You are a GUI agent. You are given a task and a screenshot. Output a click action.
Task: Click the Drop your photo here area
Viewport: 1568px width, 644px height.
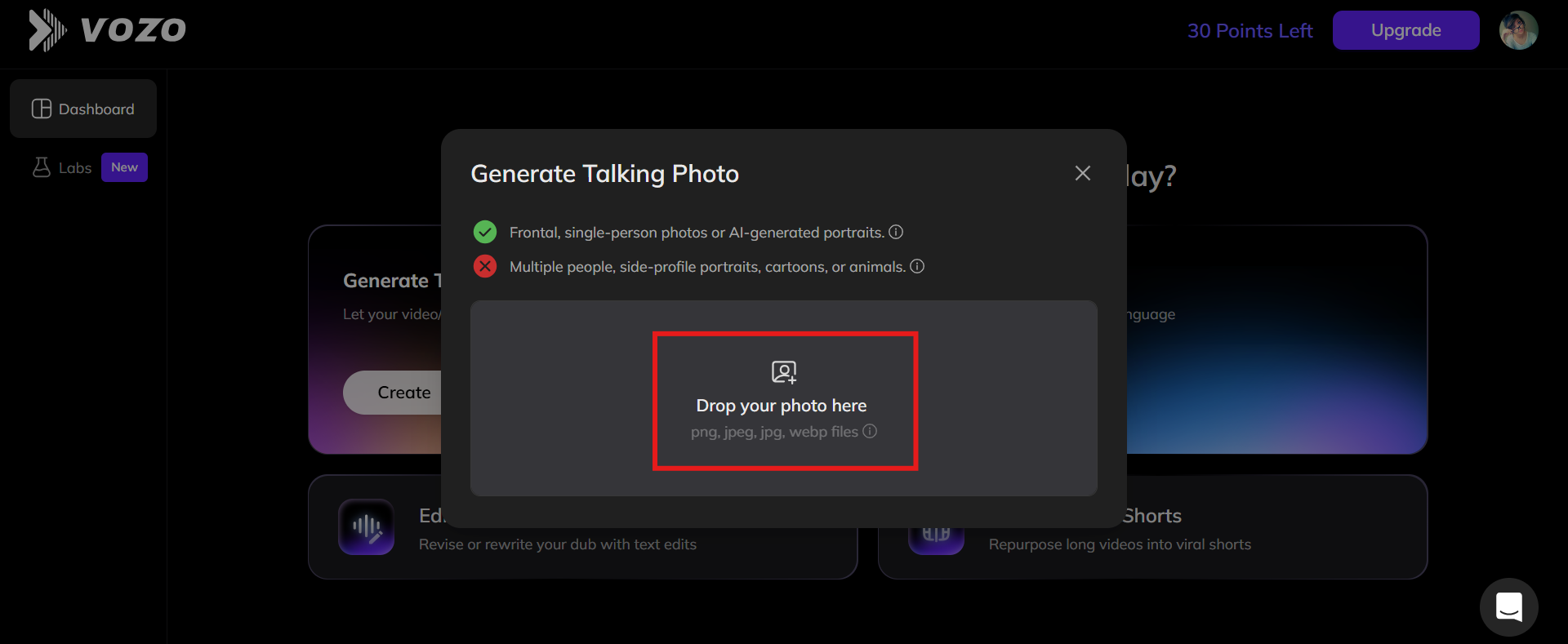coord(784,402)
